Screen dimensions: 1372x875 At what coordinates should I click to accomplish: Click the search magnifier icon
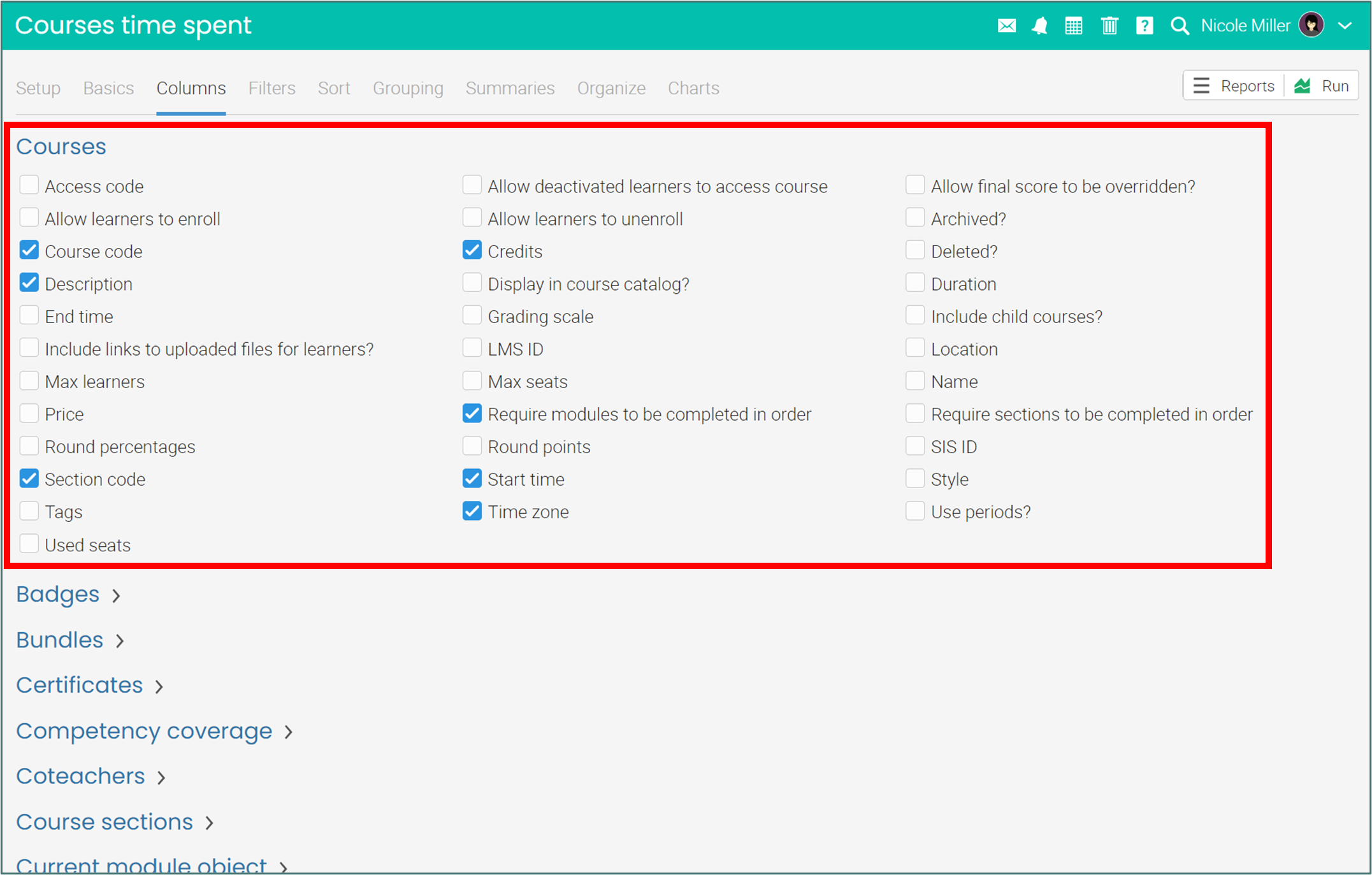[1179, 26]
